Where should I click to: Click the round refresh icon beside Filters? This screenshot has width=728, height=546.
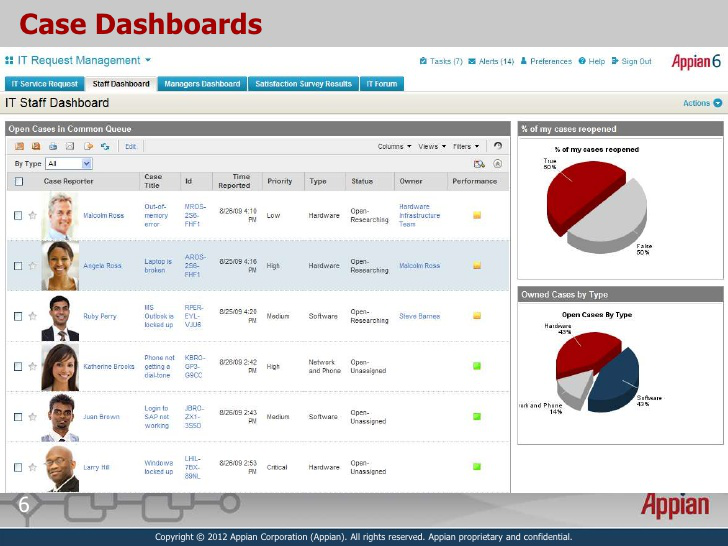pos(497,146)
